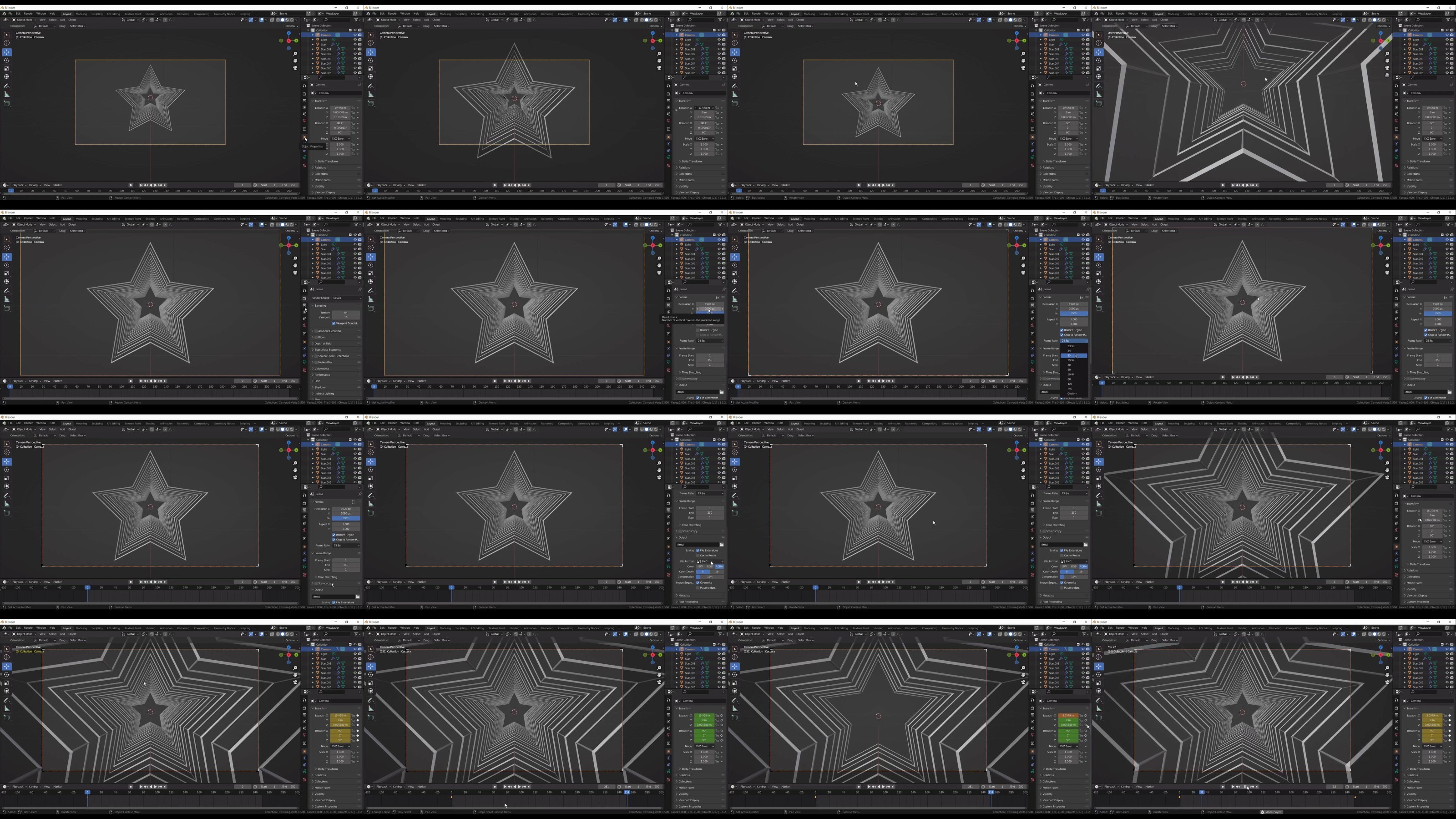Choose 29.97 from the open frame rate list
The image size is (1456, 819).
point(1074,361)
